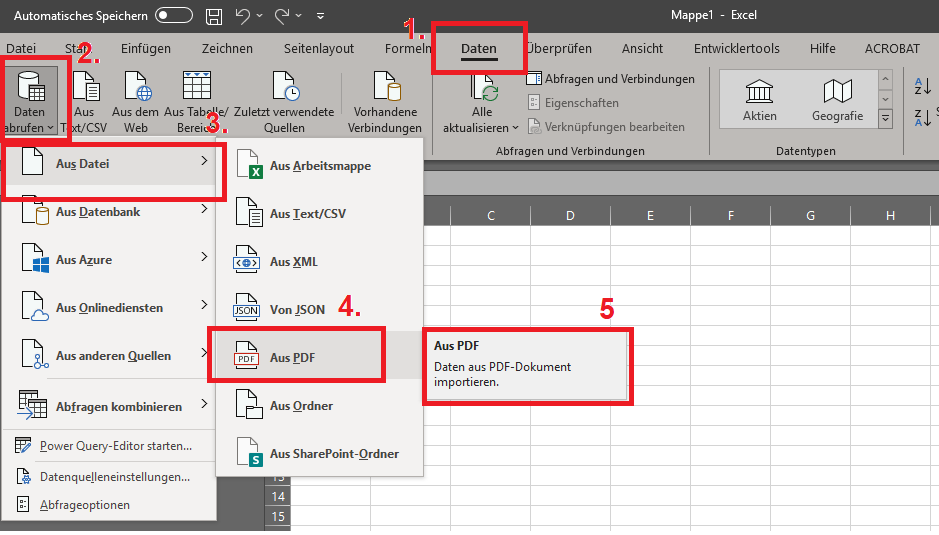Image resolution: width=939 pixels, height=535 pixels.
Task: Select the Geografie data type
Action: coord(837,100)
